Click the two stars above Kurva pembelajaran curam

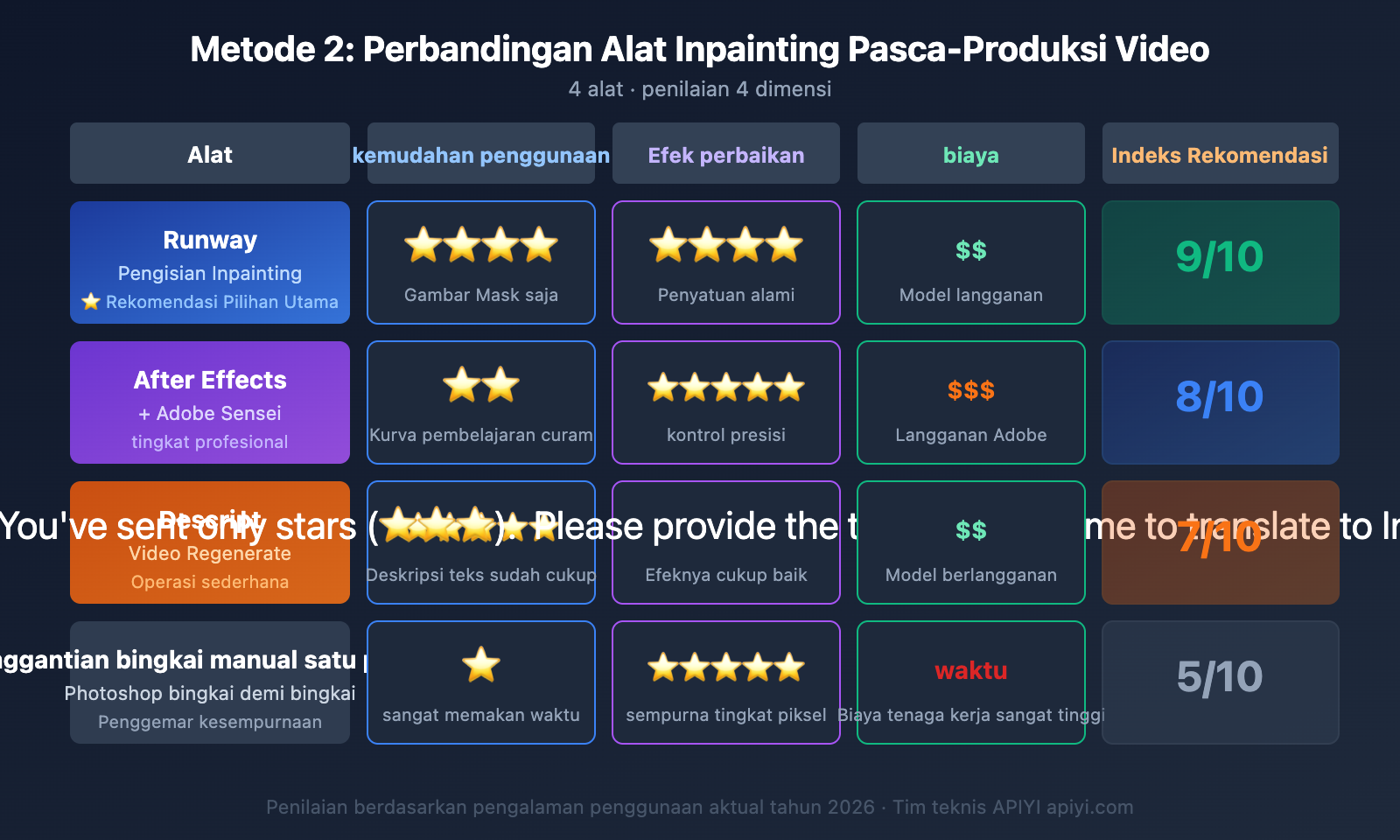tap(481, 386)
